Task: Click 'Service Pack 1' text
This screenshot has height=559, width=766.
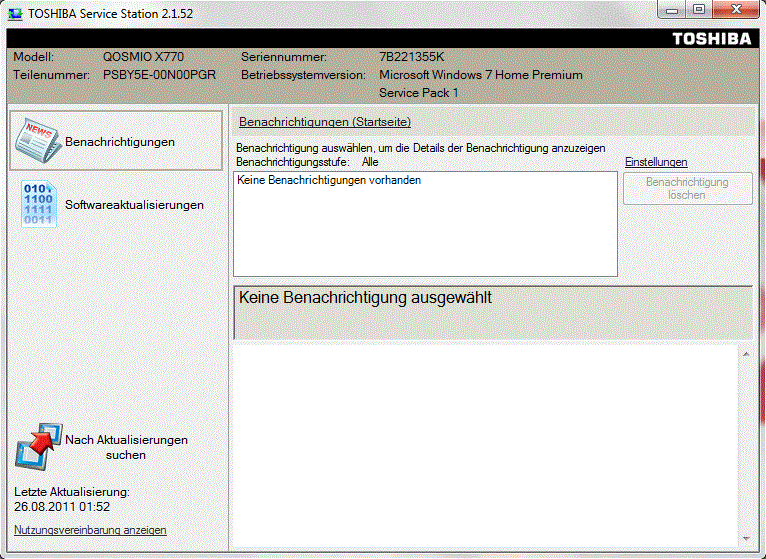Action: tap(419, 93)
